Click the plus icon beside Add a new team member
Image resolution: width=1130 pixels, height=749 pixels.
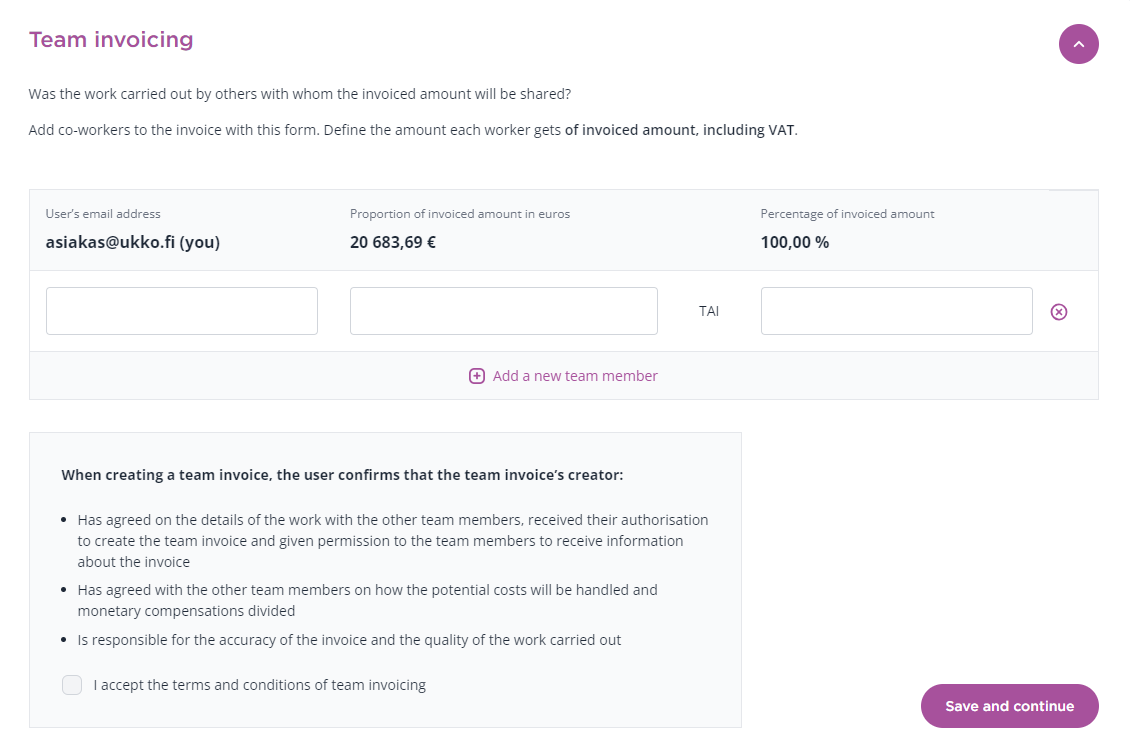point(476,376)
